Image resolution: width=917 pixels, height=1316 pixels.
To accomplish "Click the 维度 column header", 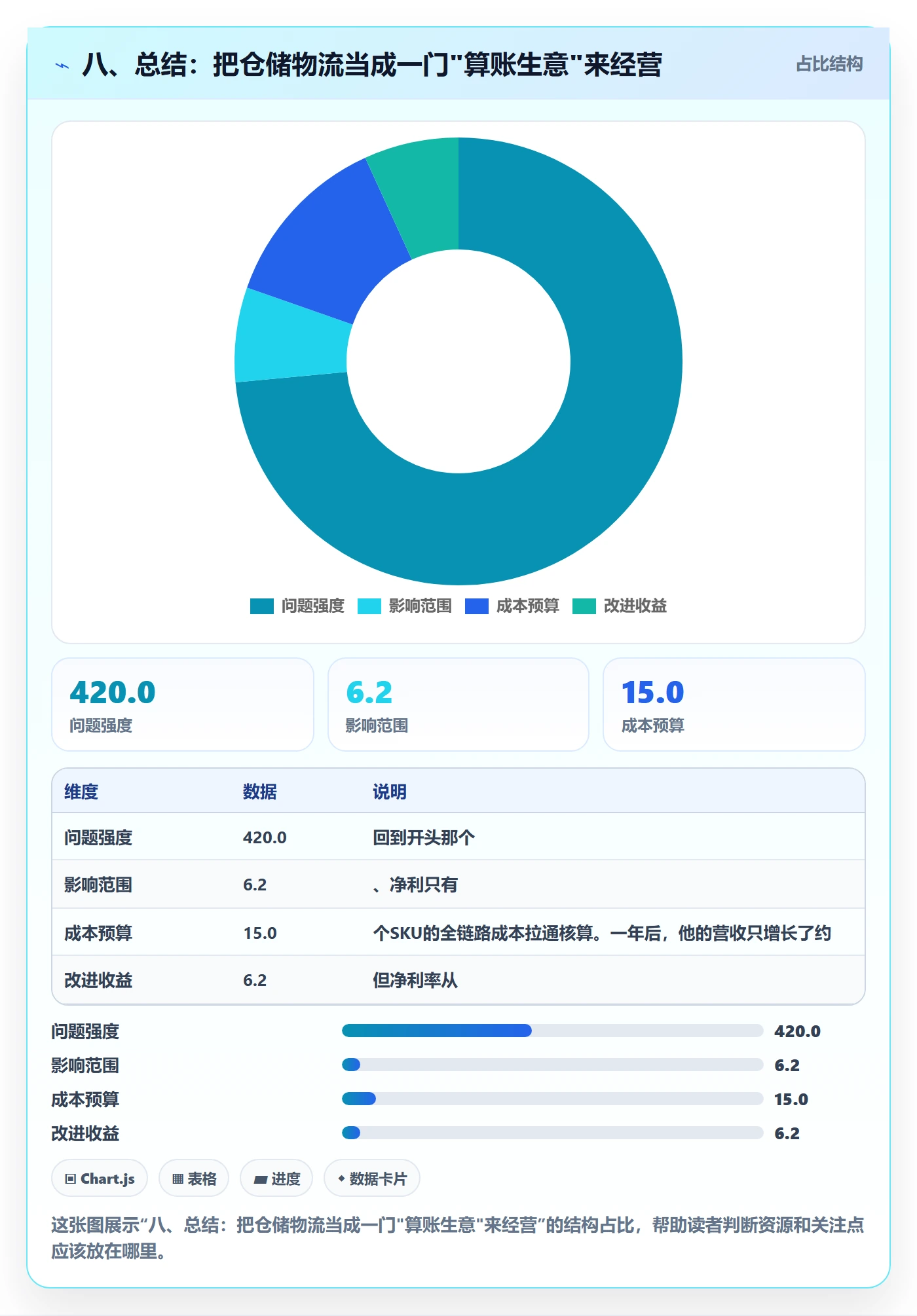I will tap(81, 792).
